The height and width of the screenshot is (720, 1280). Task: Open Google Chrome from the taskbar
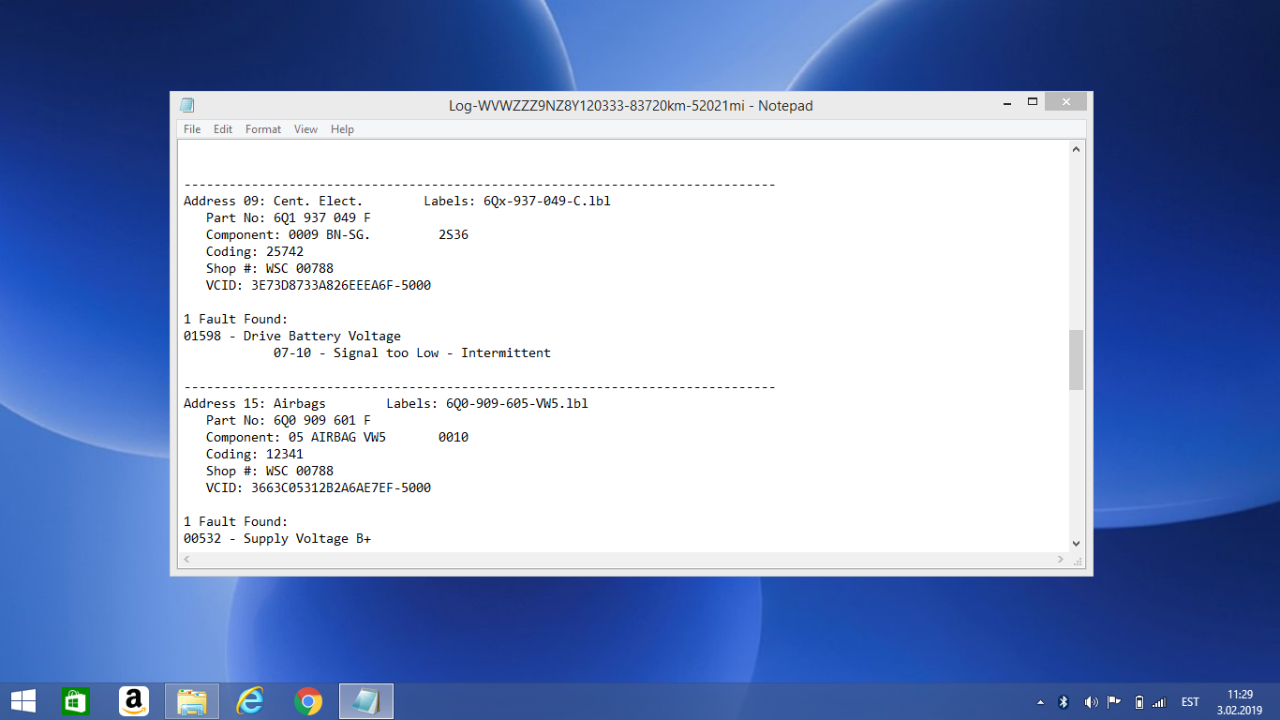308,701
